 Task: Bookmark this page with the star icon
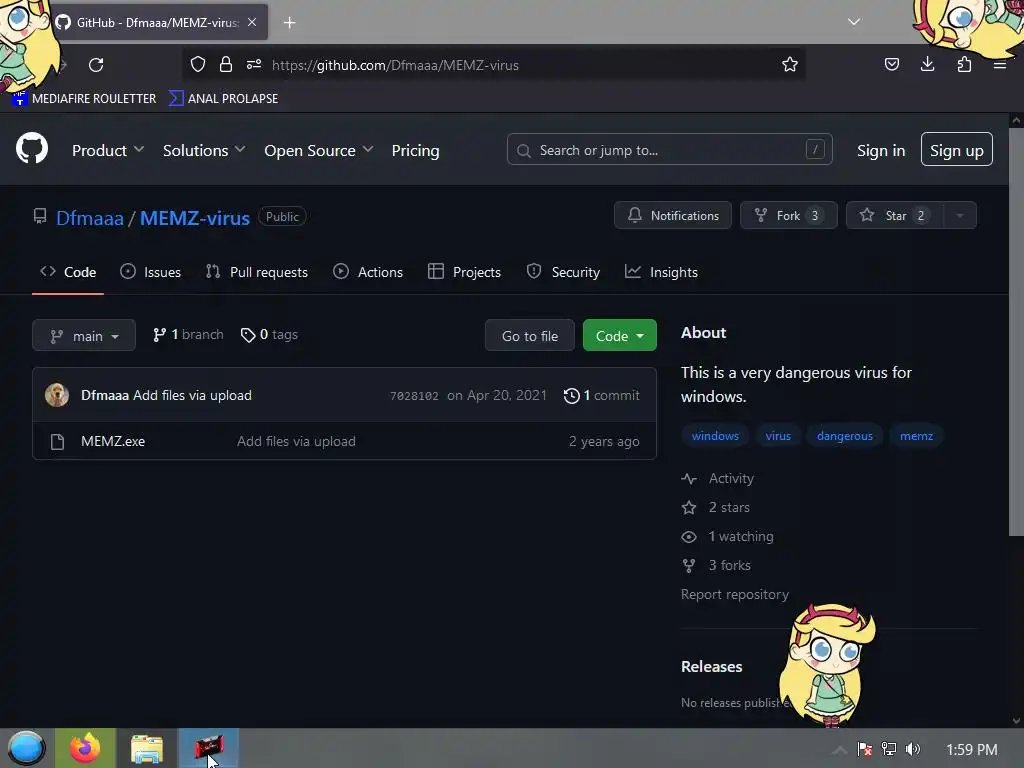(790, 64)
